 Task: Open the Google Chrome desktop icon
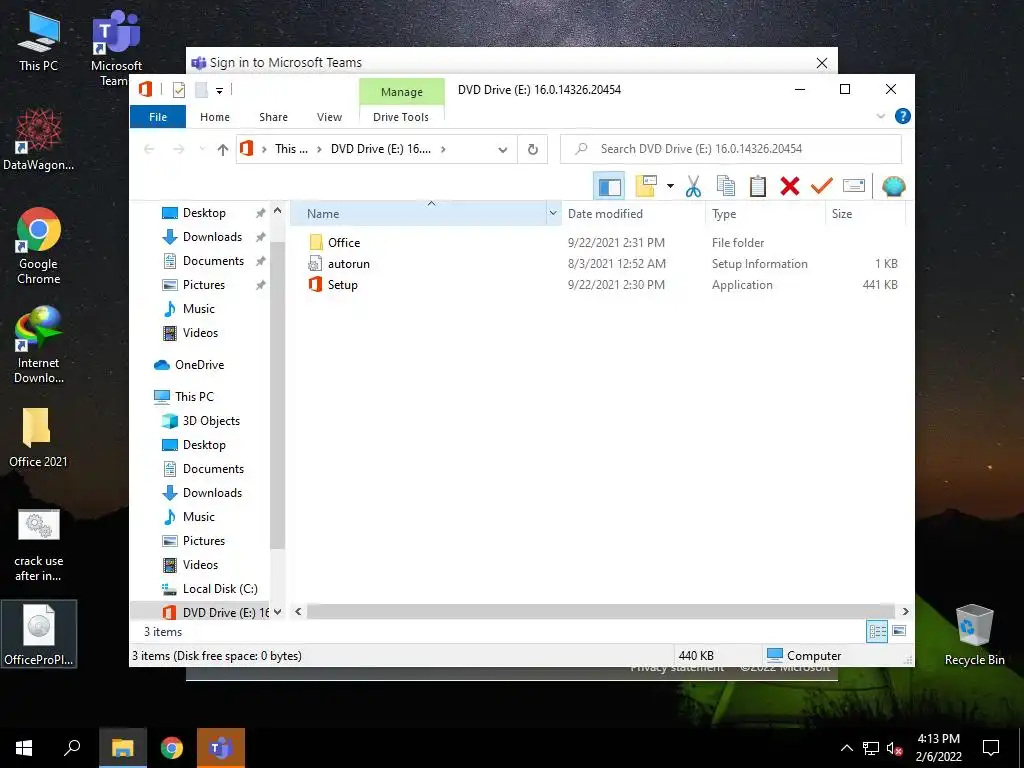point(39,246)
